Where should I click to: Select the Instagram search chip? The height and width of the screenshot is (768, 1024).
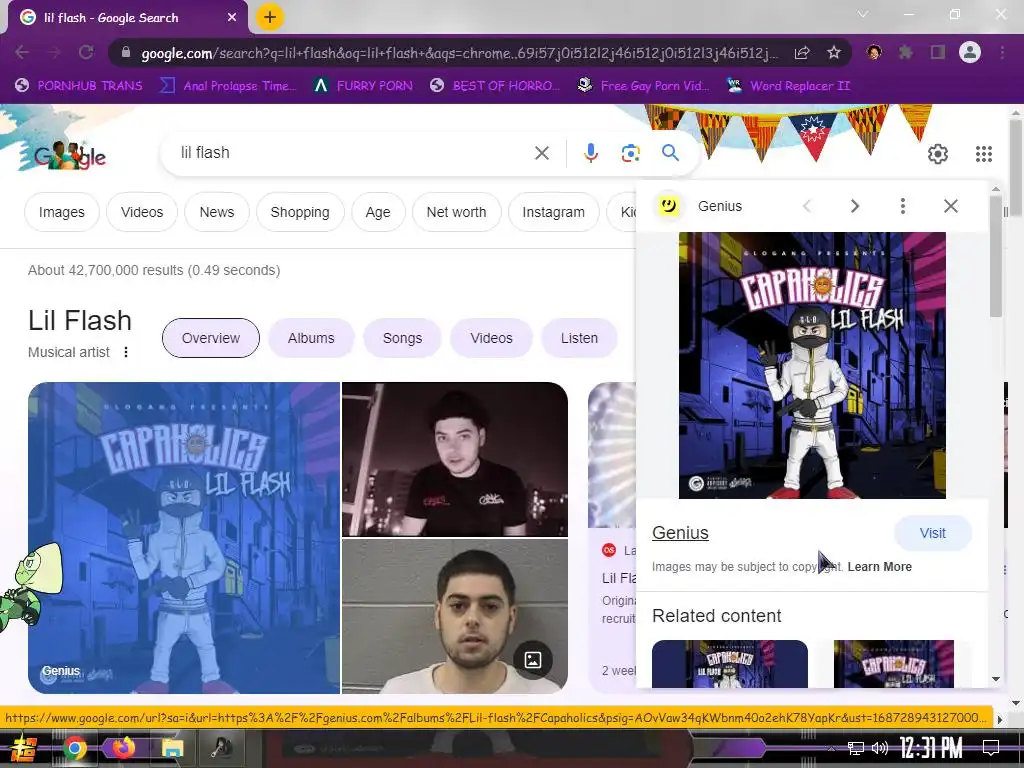click(x=553, y=212)
